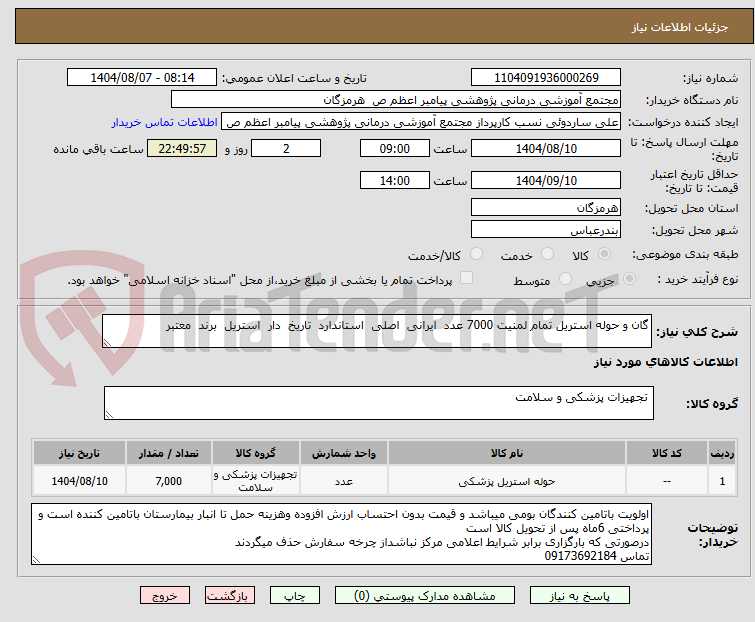Image resolution: width=755 pixels, height=622 pixels.
Task: Click the تعداد / مقدار column header
Action: click(169, 453)
